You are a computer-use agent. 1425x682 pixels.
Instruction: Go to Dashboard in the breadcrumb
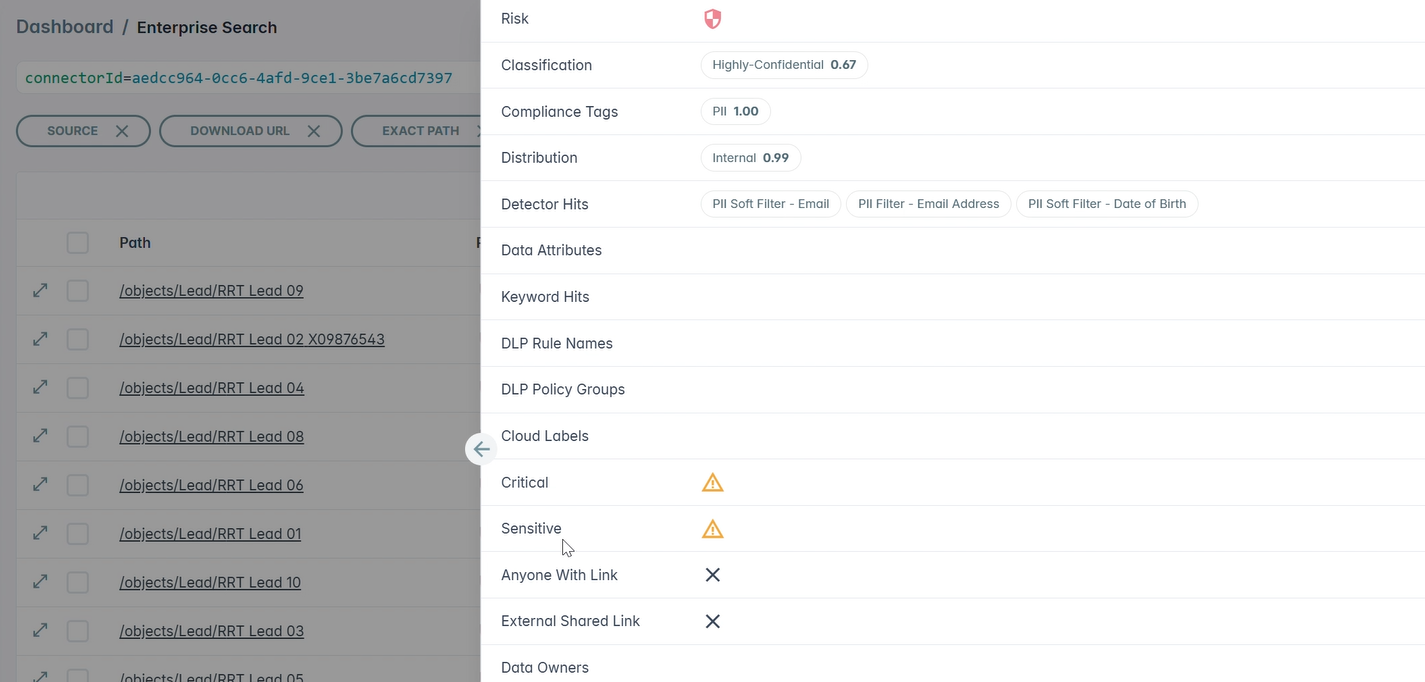(x=65, y=27)
